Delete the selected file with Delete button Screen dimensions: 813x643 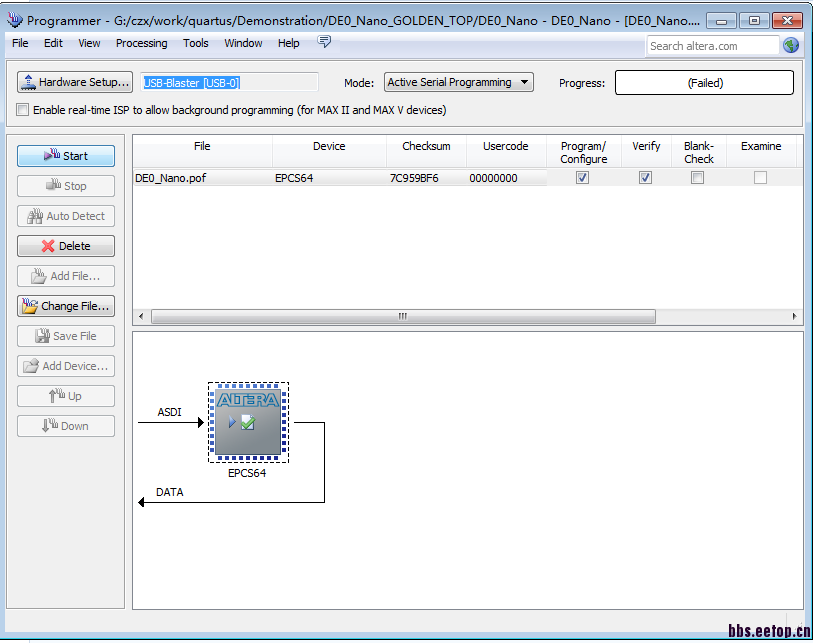pyautogui.click(x=66, y=246)
